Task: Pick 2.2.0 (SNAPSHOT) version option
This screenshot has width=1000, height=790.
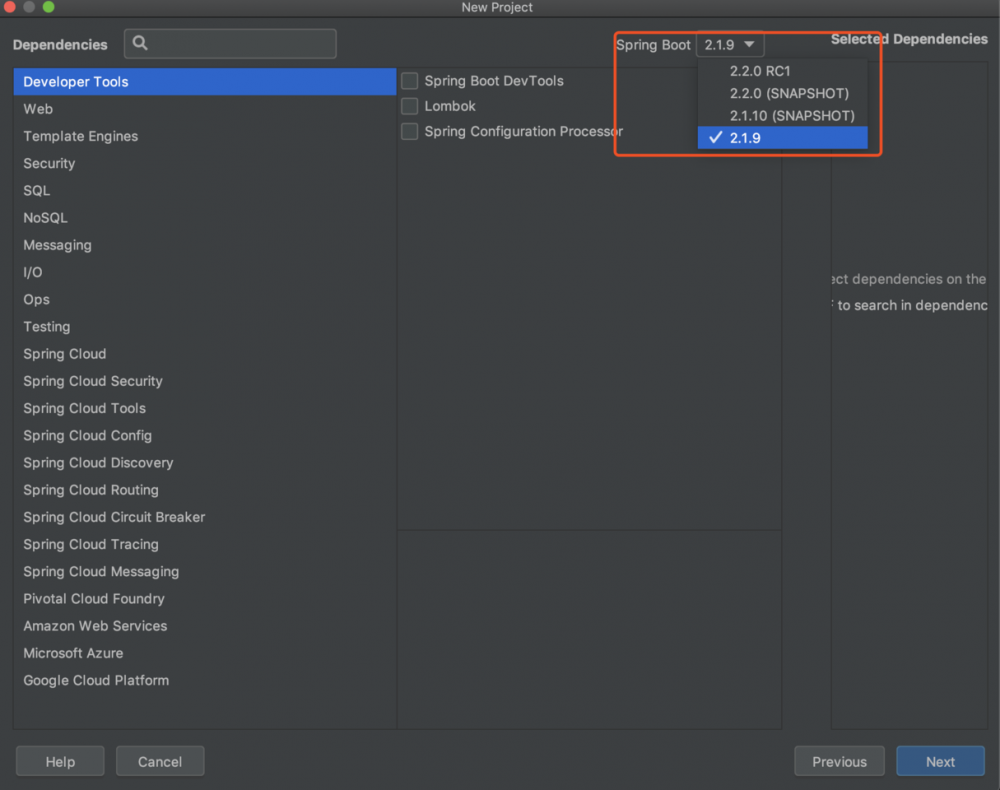Action: (x=789, y=93)
